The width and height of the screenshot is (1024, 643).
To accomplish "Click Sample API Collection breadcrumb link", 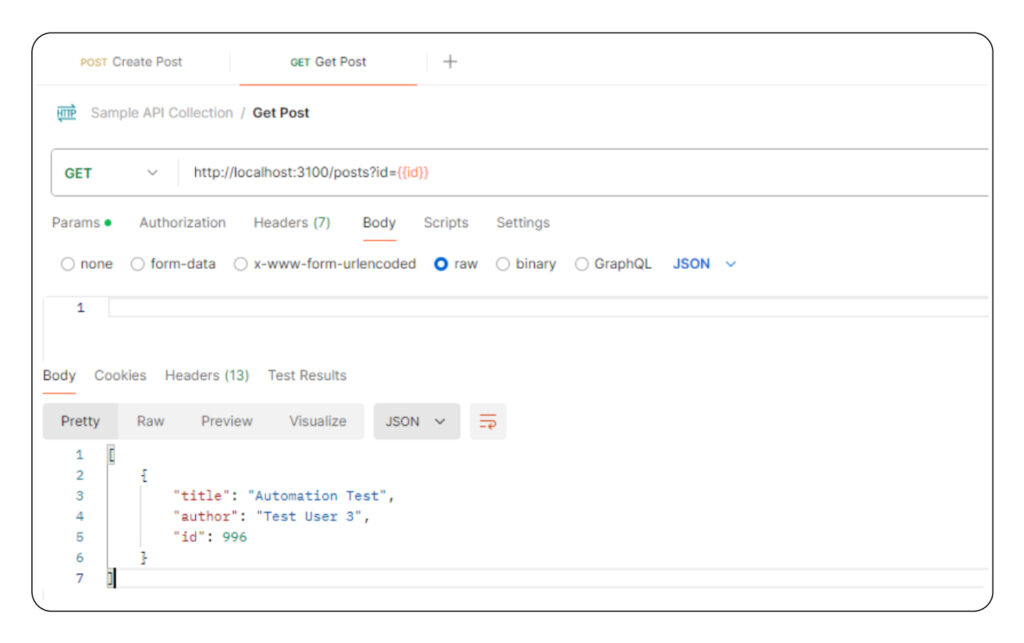I will click(x=162, y=113).
